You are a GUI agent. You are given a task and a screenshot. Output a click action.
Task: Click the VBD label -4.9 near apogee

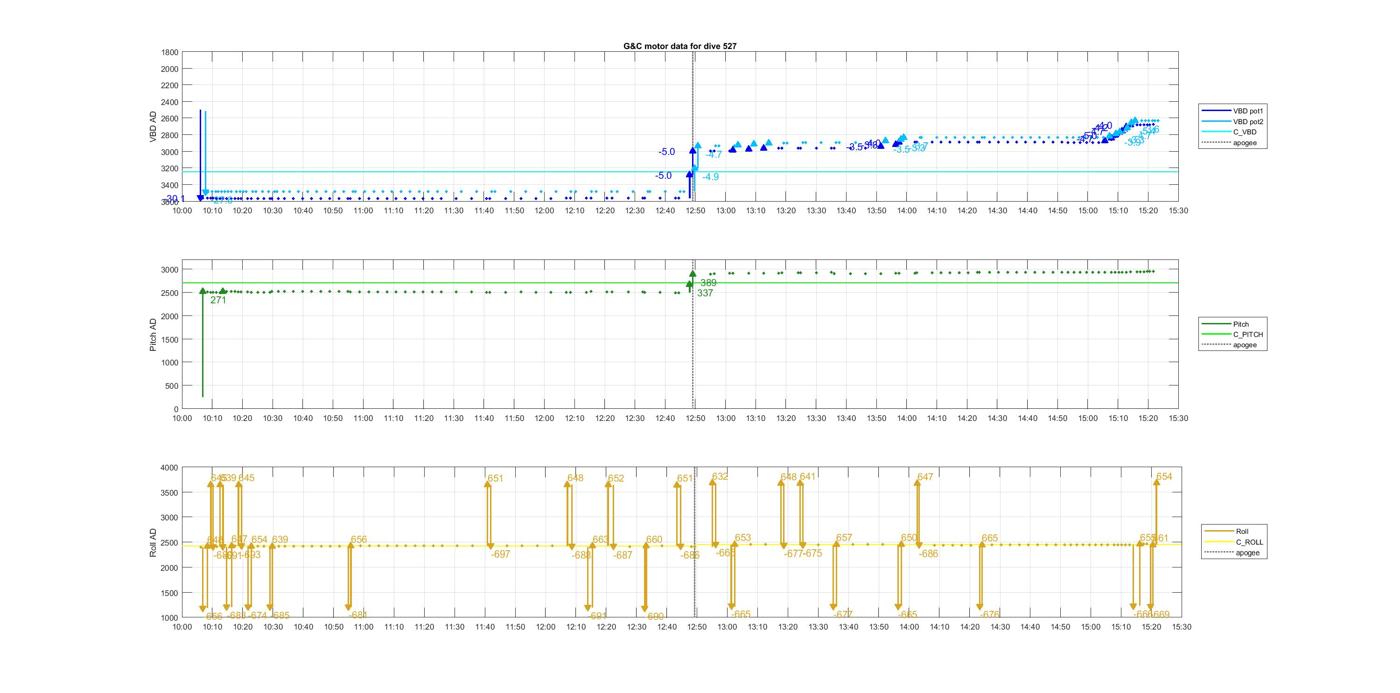pyautogui.click(x=710, y=177)
